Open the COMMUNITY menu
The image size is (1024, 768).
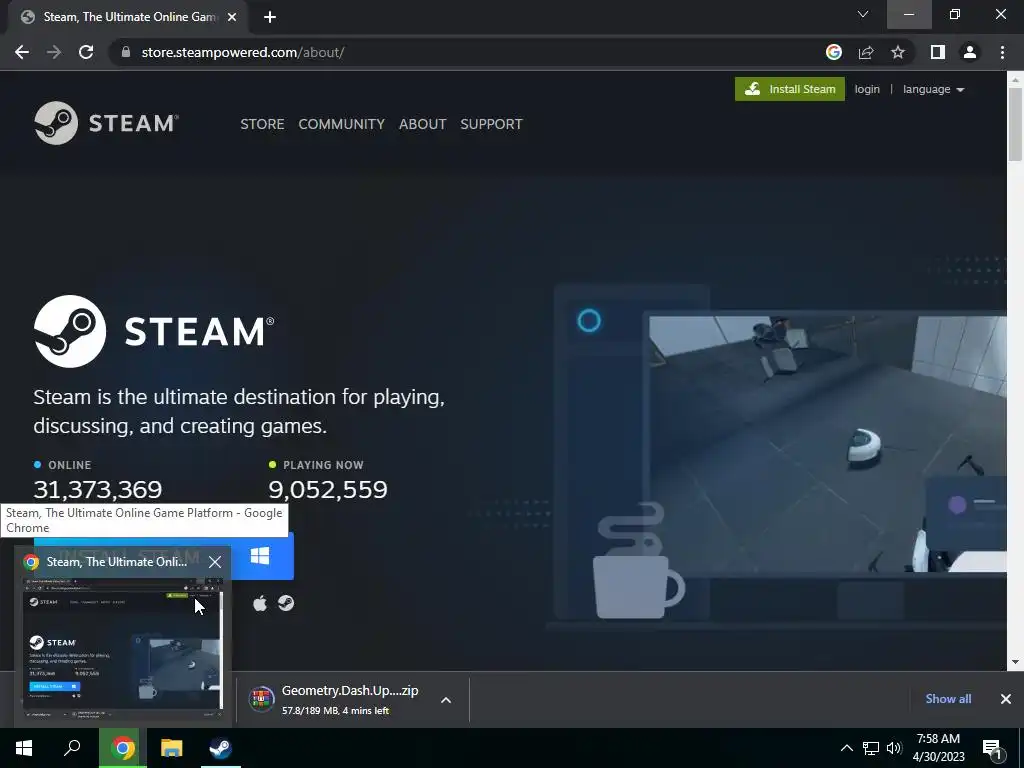click(342, 124)
